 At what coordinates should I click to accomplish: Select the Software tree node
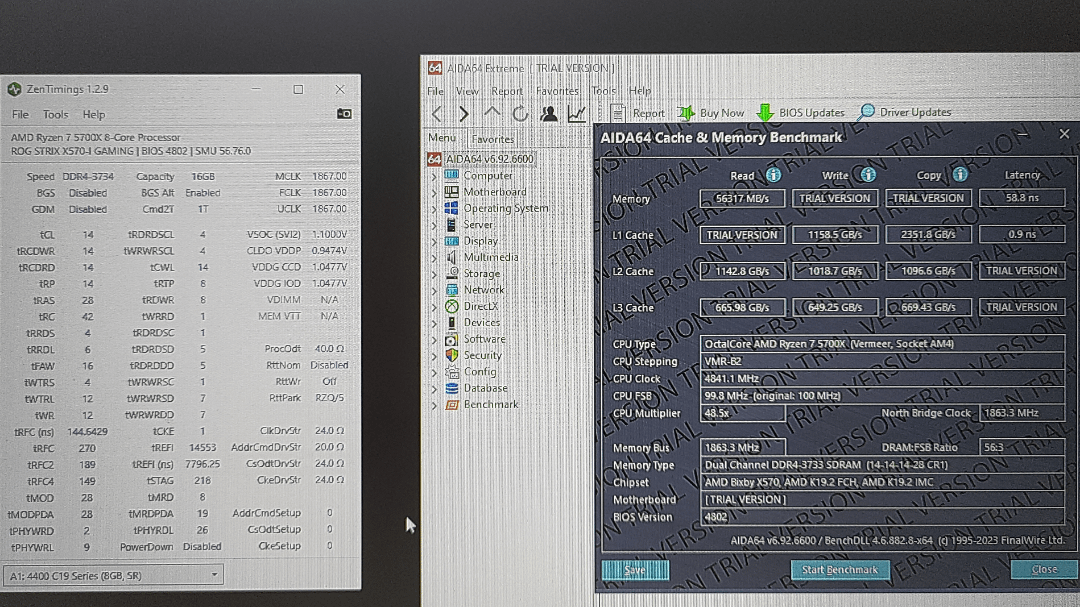pyautogui.click(x=484, y=339)
